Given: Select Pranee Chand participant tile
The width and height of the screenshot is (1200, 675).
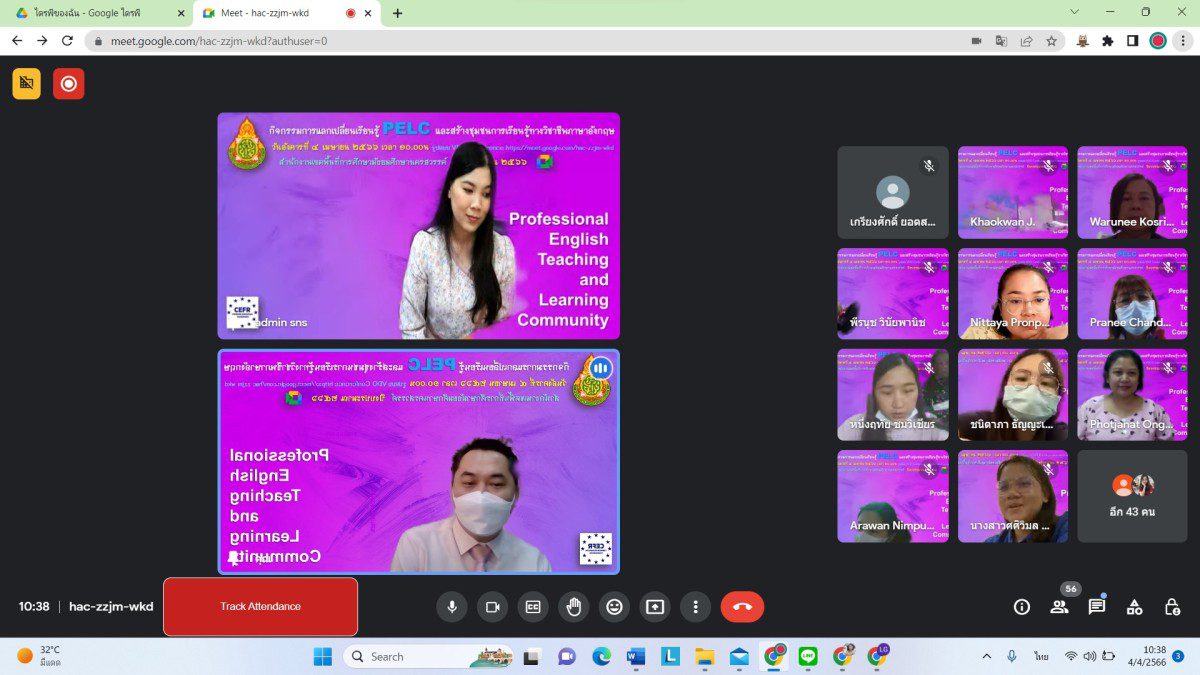Looking at the screenshot, I should [1132, 294].
